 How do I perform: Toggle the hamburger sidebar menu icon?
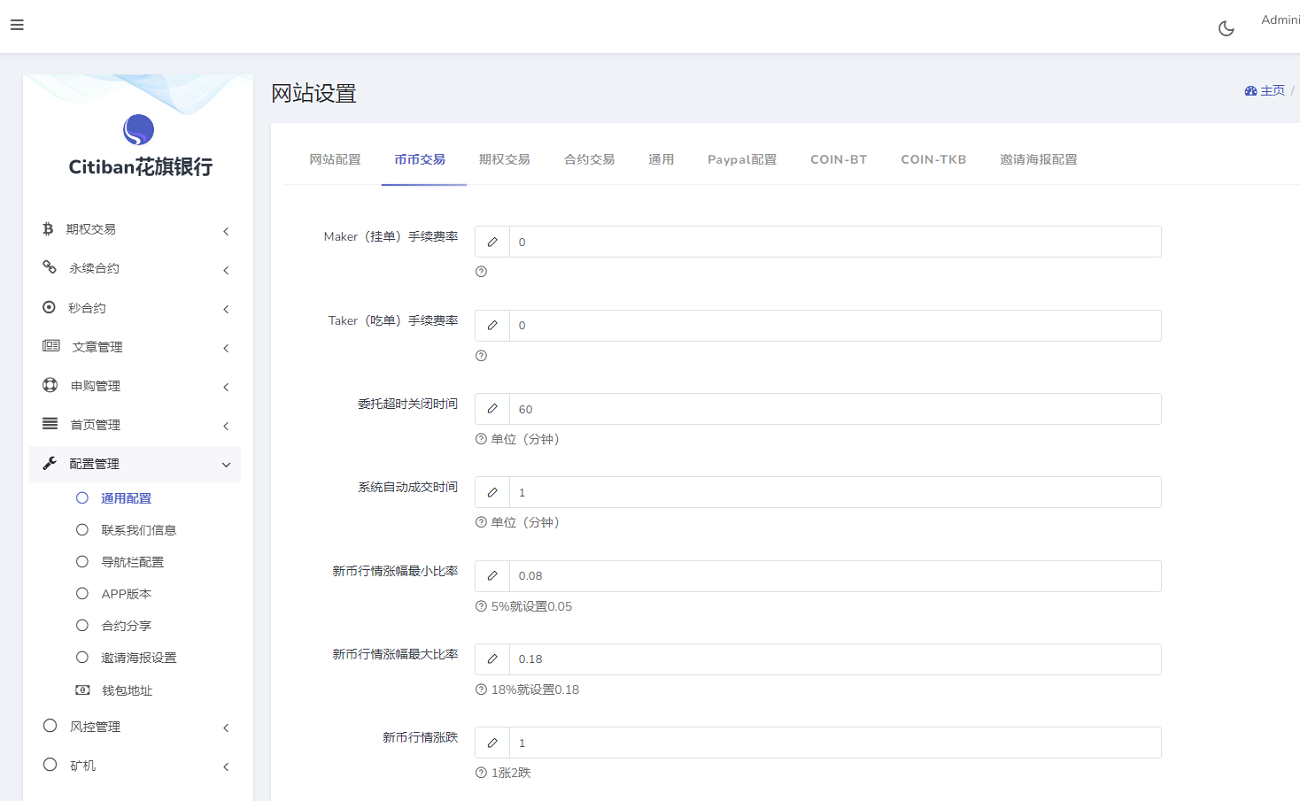tap(17, 25)
